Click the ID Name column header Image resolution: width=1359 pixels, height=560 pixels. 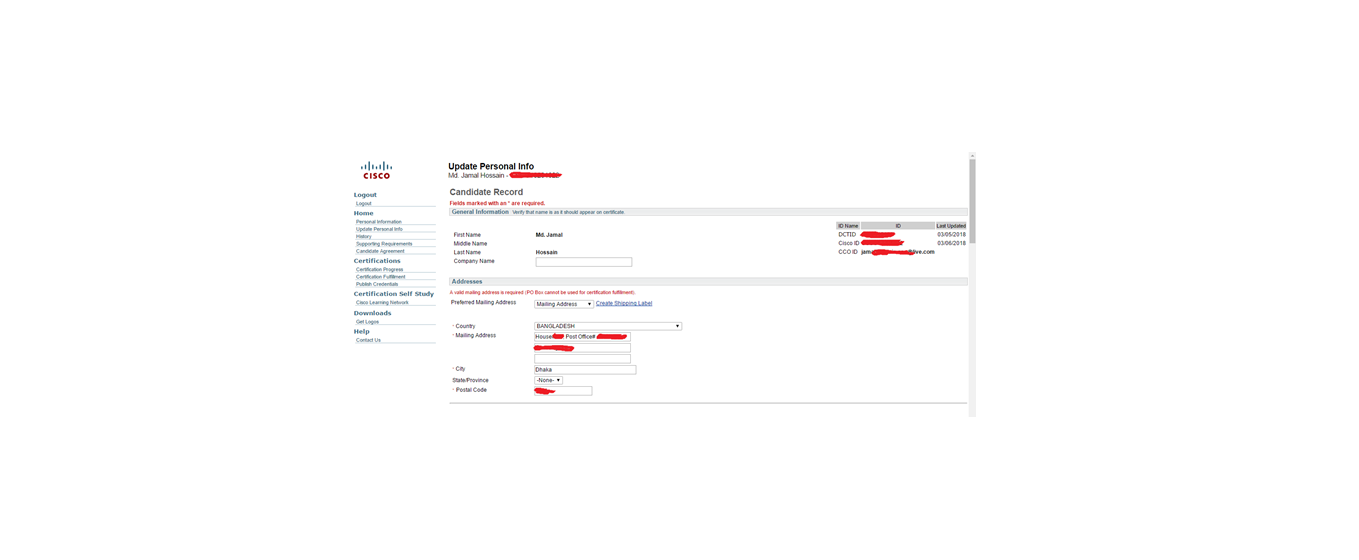click(848, 226)
